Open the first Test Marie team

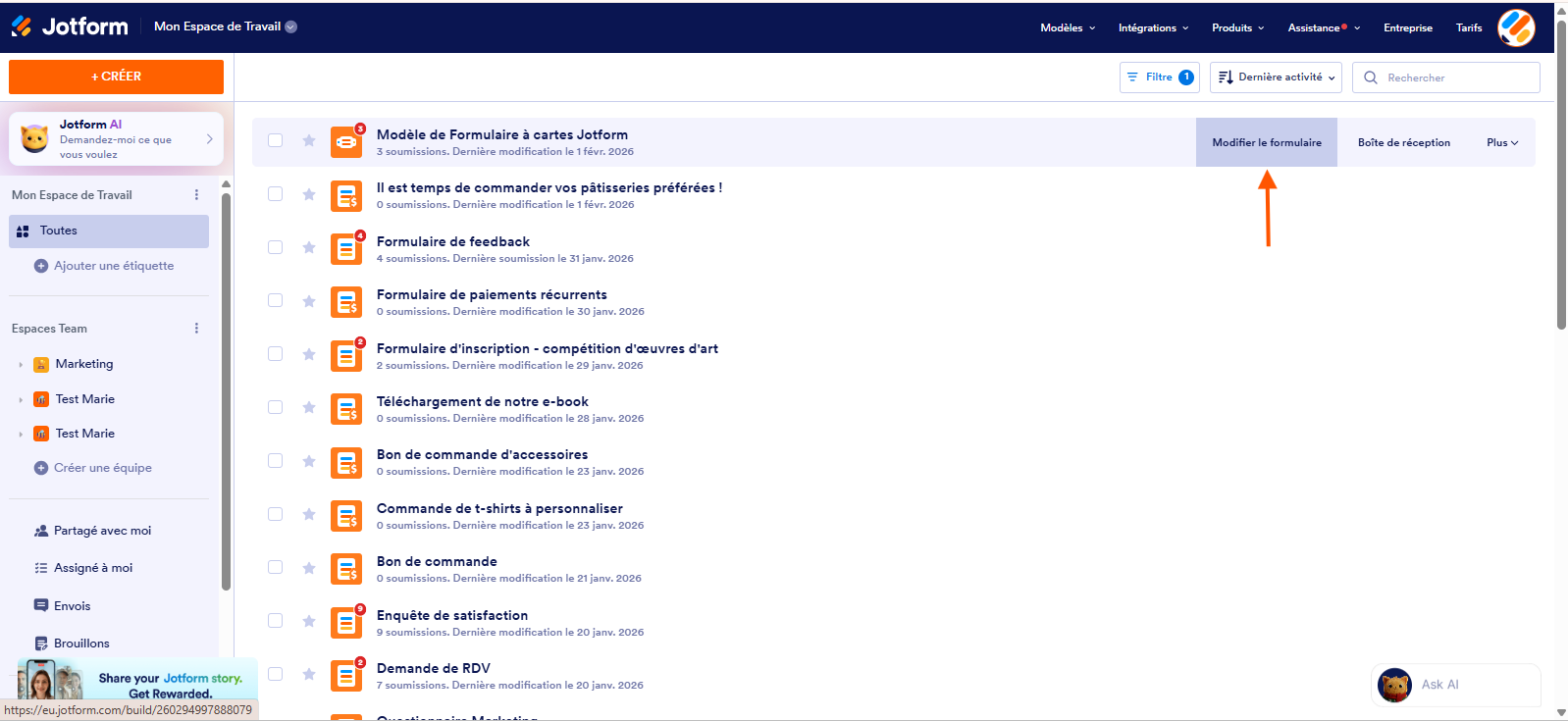84,399
